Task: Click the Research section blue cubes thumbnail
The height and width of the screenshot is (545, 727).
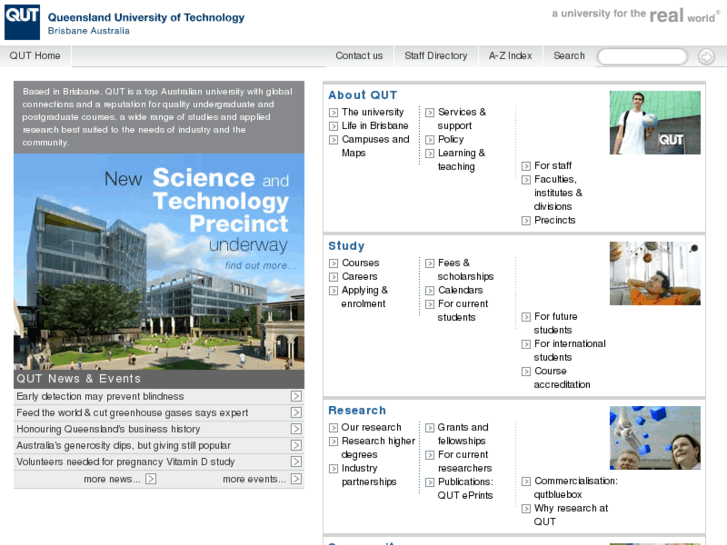Action: (655, 438)
